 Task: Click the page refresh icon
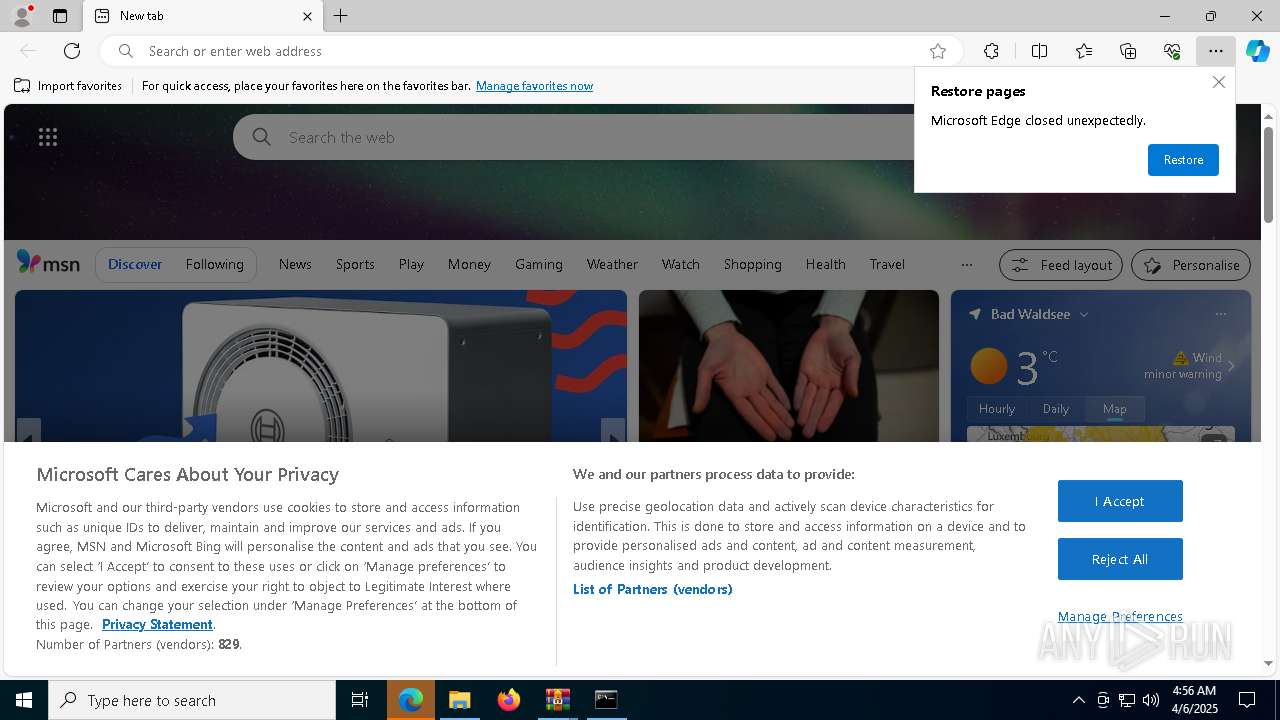pos(72,51)
